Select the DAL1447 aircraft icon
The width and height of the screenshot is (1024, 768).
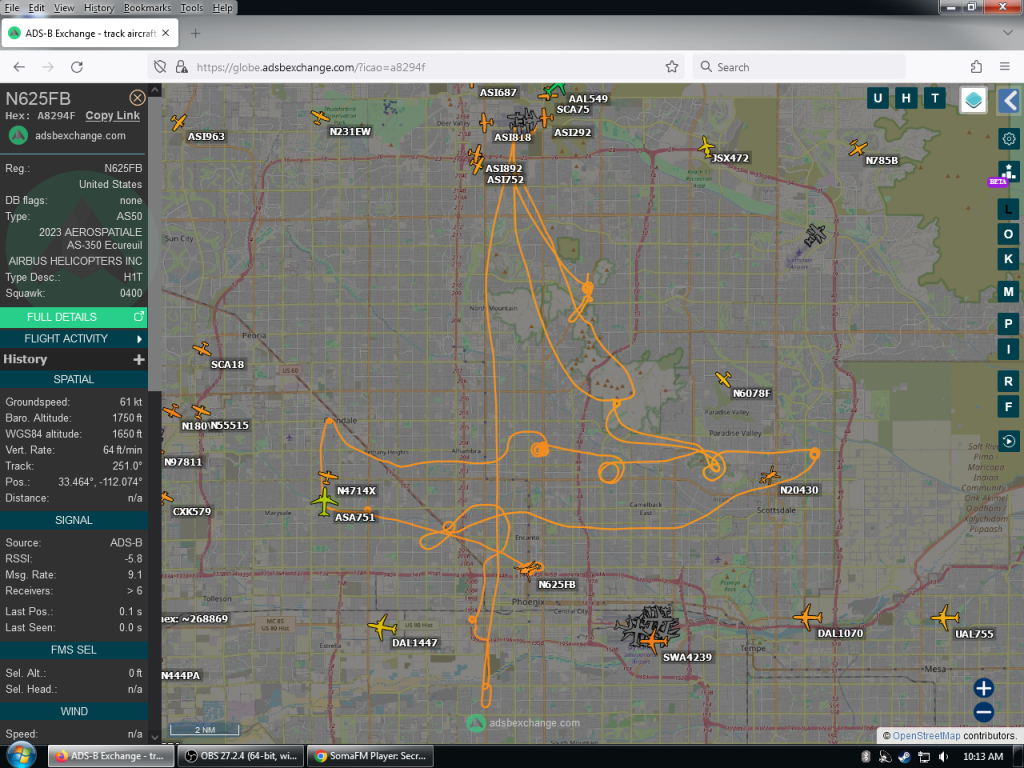point(382,628)
